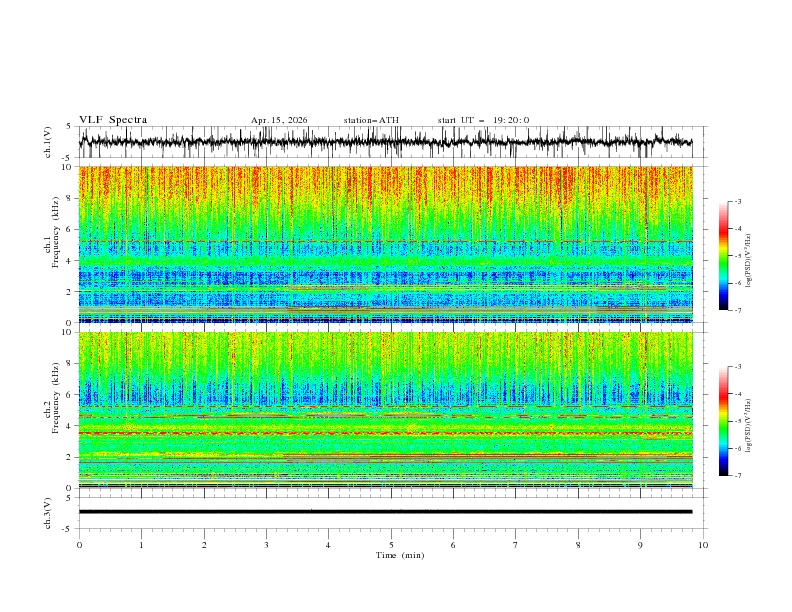
Task: Click the "-5" tick on ch.3(V) axis
Action: tap(68, 529)
